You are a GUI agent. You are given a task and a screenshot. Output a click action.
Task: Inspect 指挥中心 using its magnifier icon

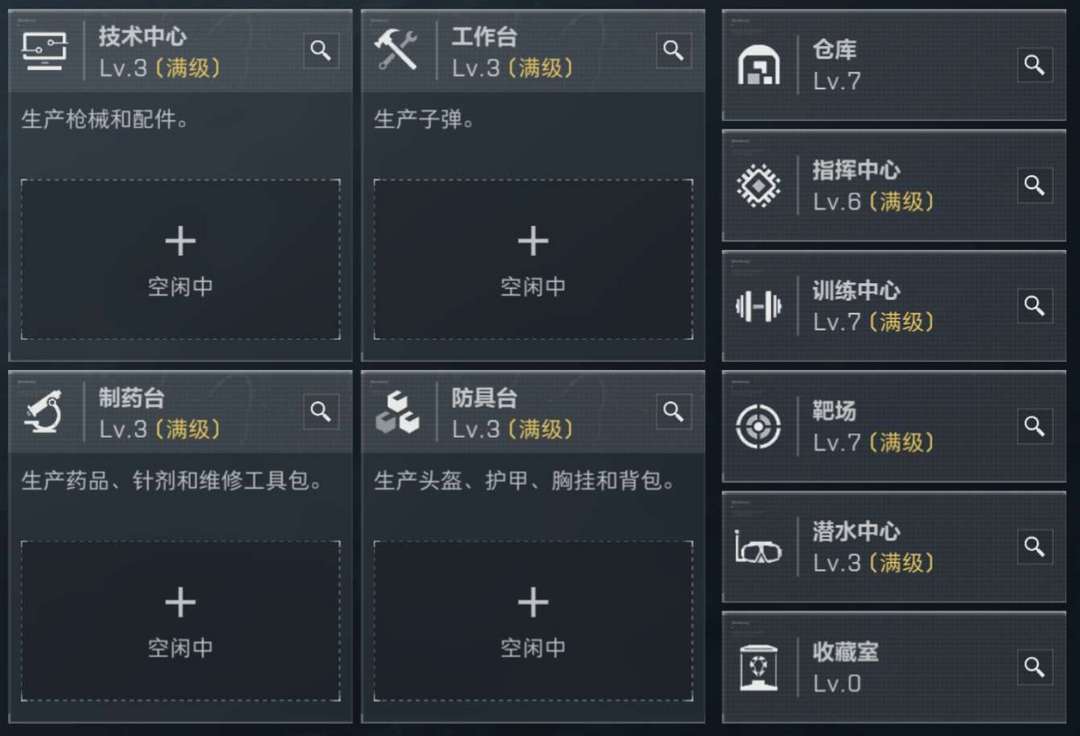(x=1035, y=185)
